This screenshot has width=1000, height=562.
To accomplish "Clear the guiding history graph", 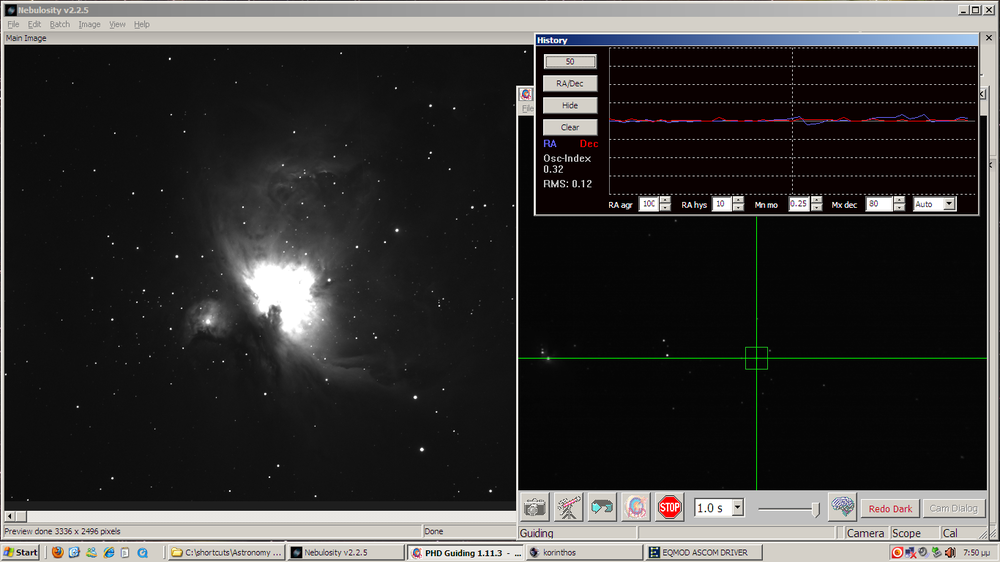I will 570,127.
